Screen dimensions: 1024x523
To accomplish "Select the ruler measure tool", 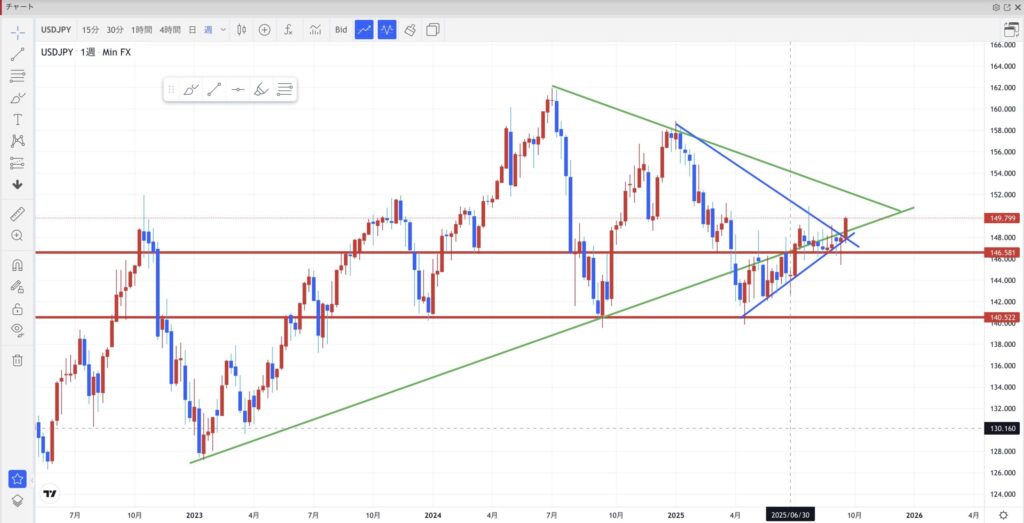I will pos(18,214).
